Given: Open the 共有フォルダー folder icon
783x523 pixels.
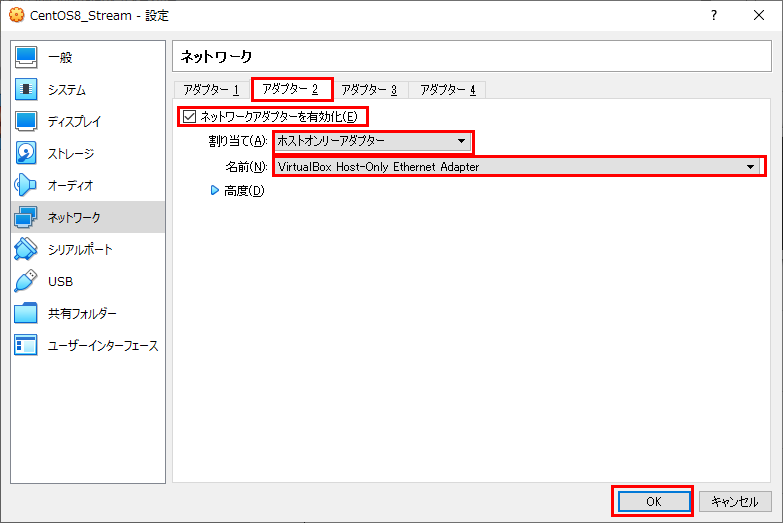Looking at the screenshot, I should click(25, 313).
